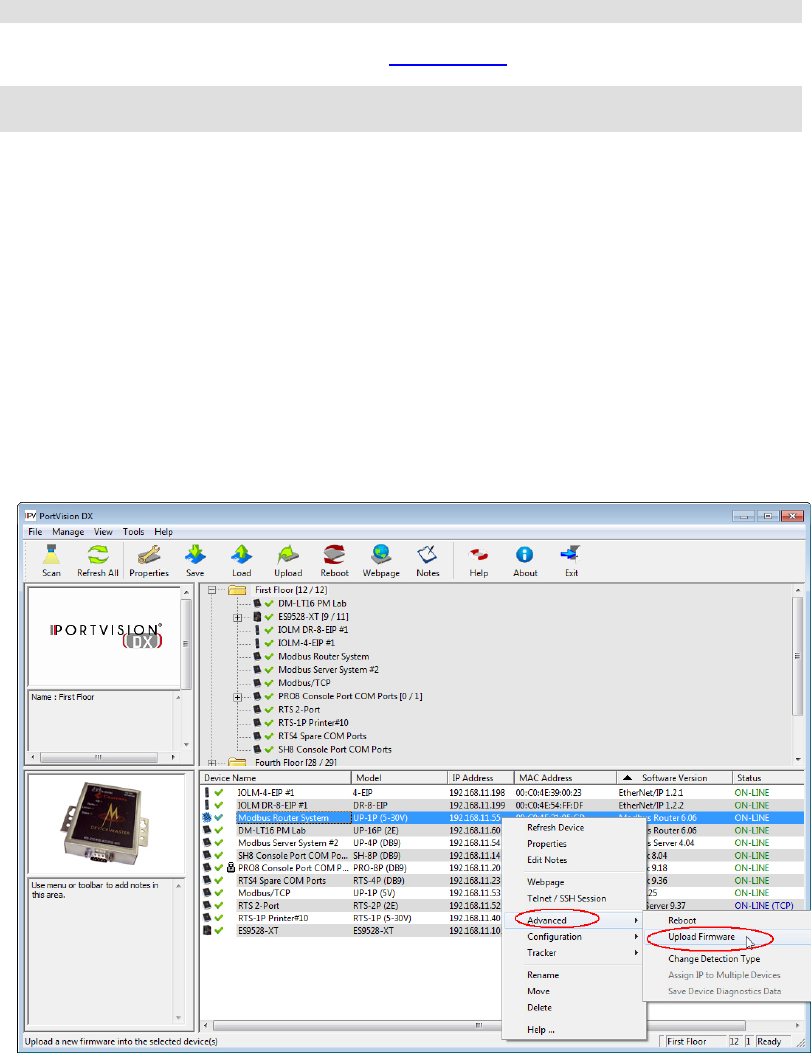811x1053 pixels.
Task: Click the Refresh All toolbar icon
Action: 97,555
